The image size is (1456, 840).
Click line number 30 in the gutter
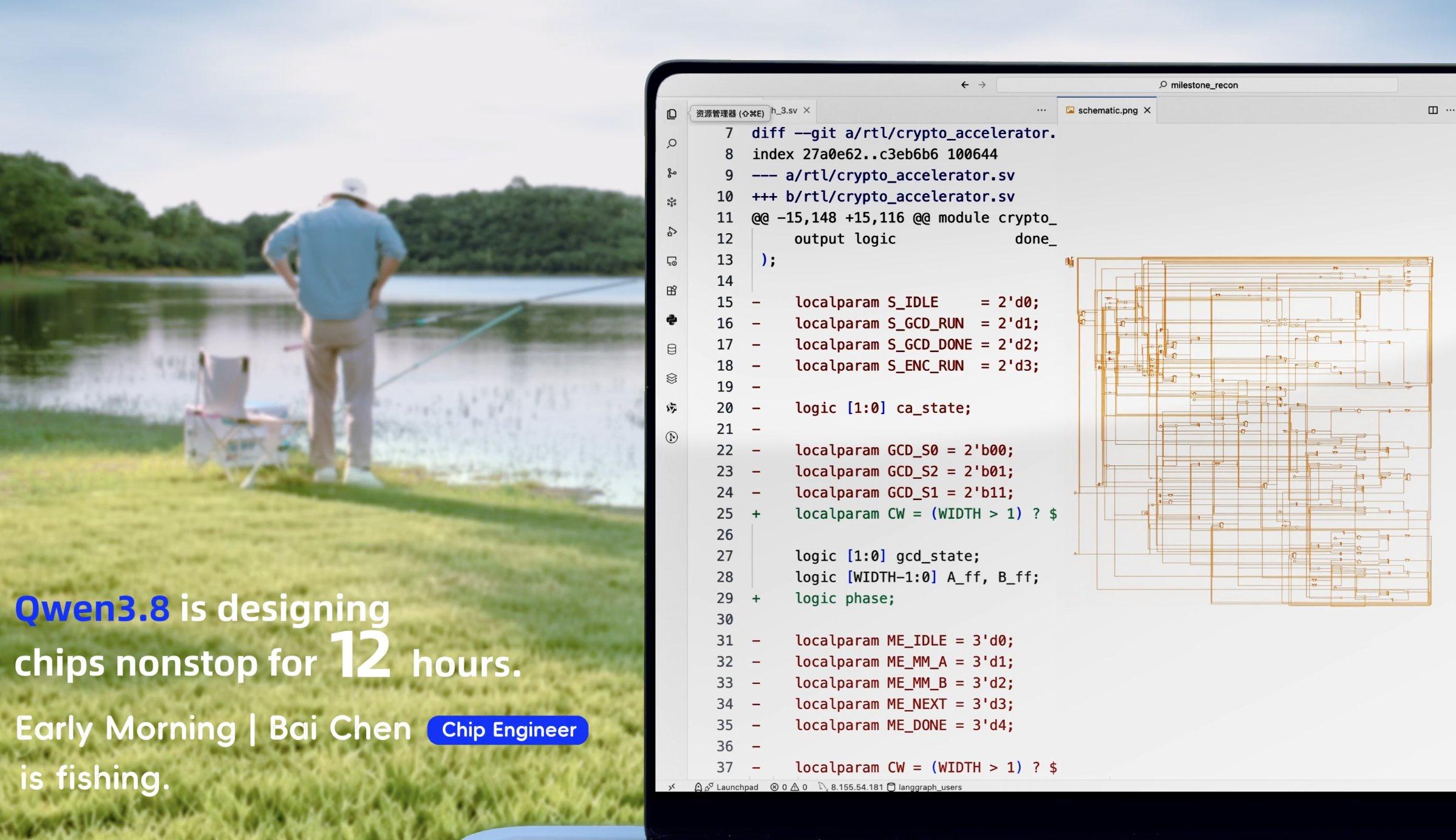pos(725,620)
